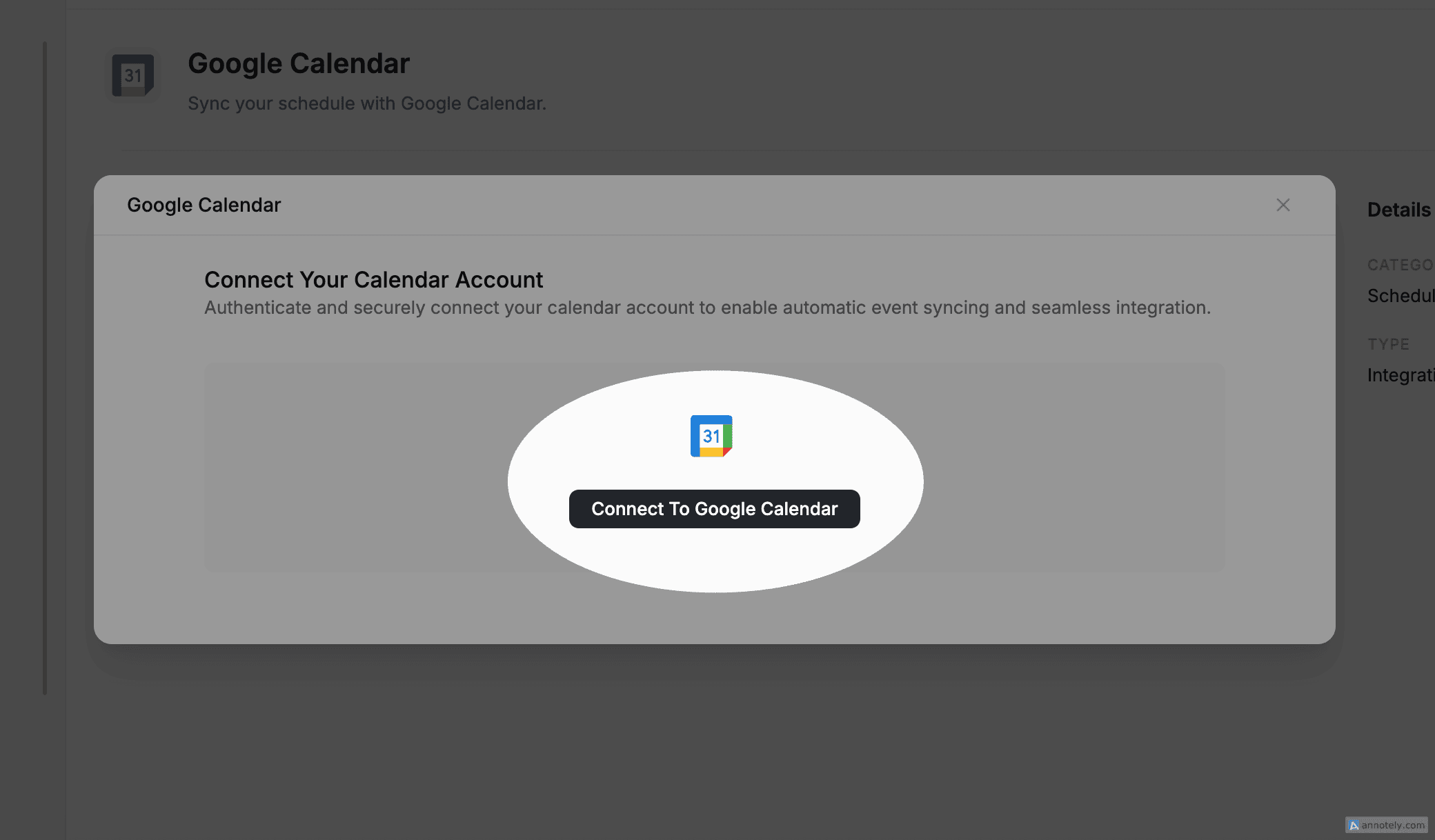Screen dimensions: 1435x840
Task: Click the 'Schedule' category value
Action: [x=1400, y=295]
